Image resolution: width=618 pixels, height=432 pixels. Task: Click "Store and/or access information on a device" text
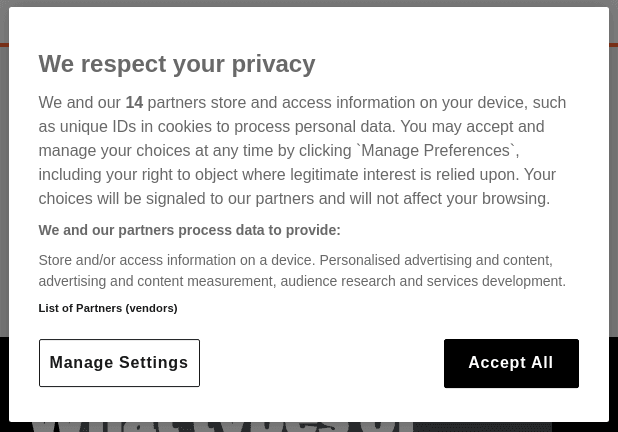(x=174, y=260)
